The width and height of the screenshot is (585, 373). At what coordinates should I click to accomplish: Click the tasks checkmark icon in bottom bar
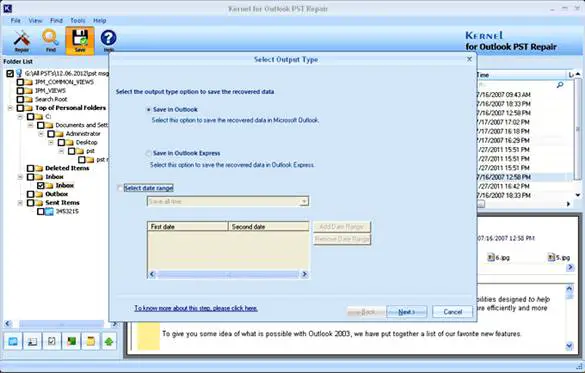coord(52,341)
